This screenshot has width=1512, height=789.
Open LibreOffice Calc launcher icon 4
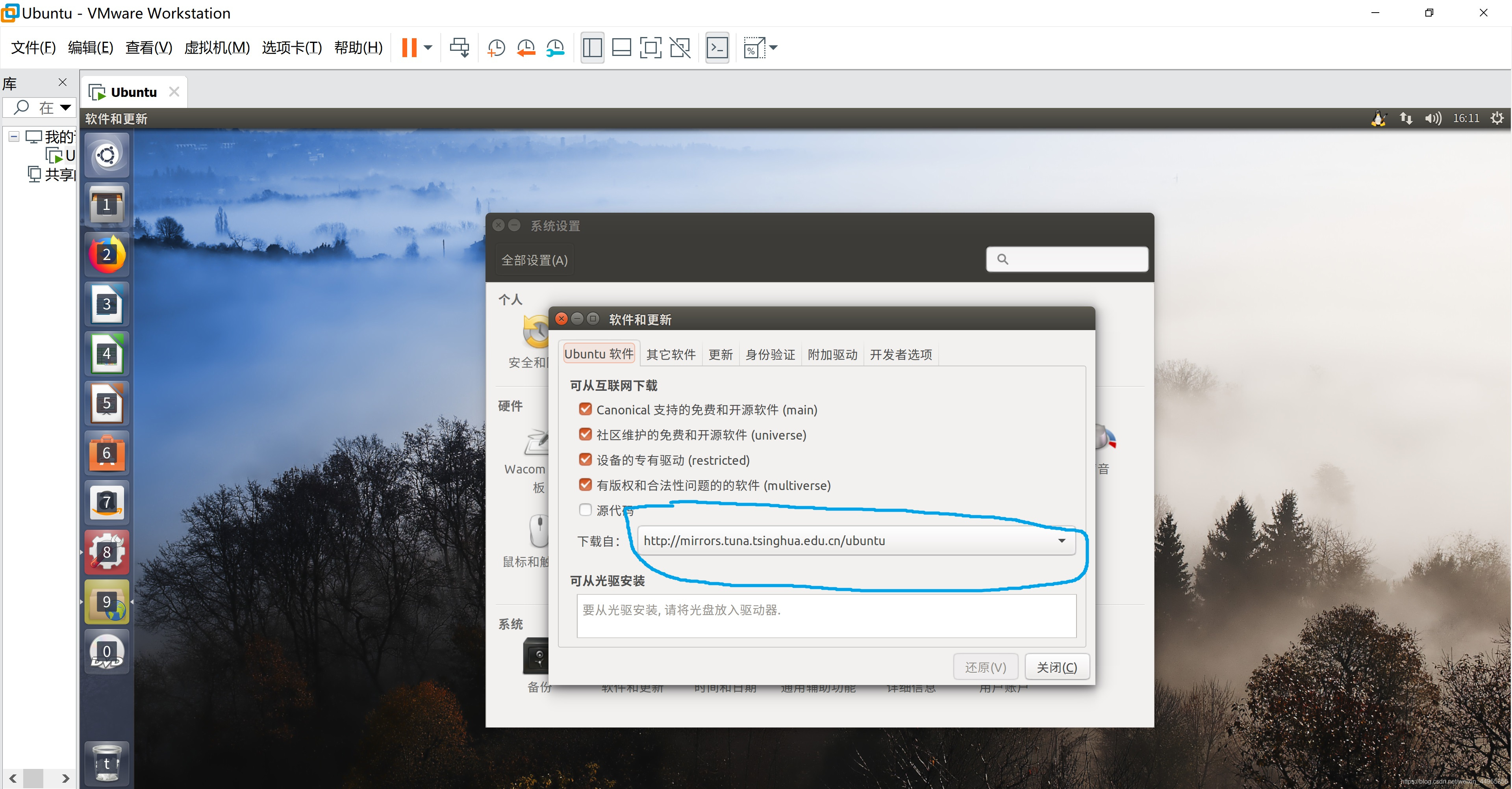tap(107, 353)
